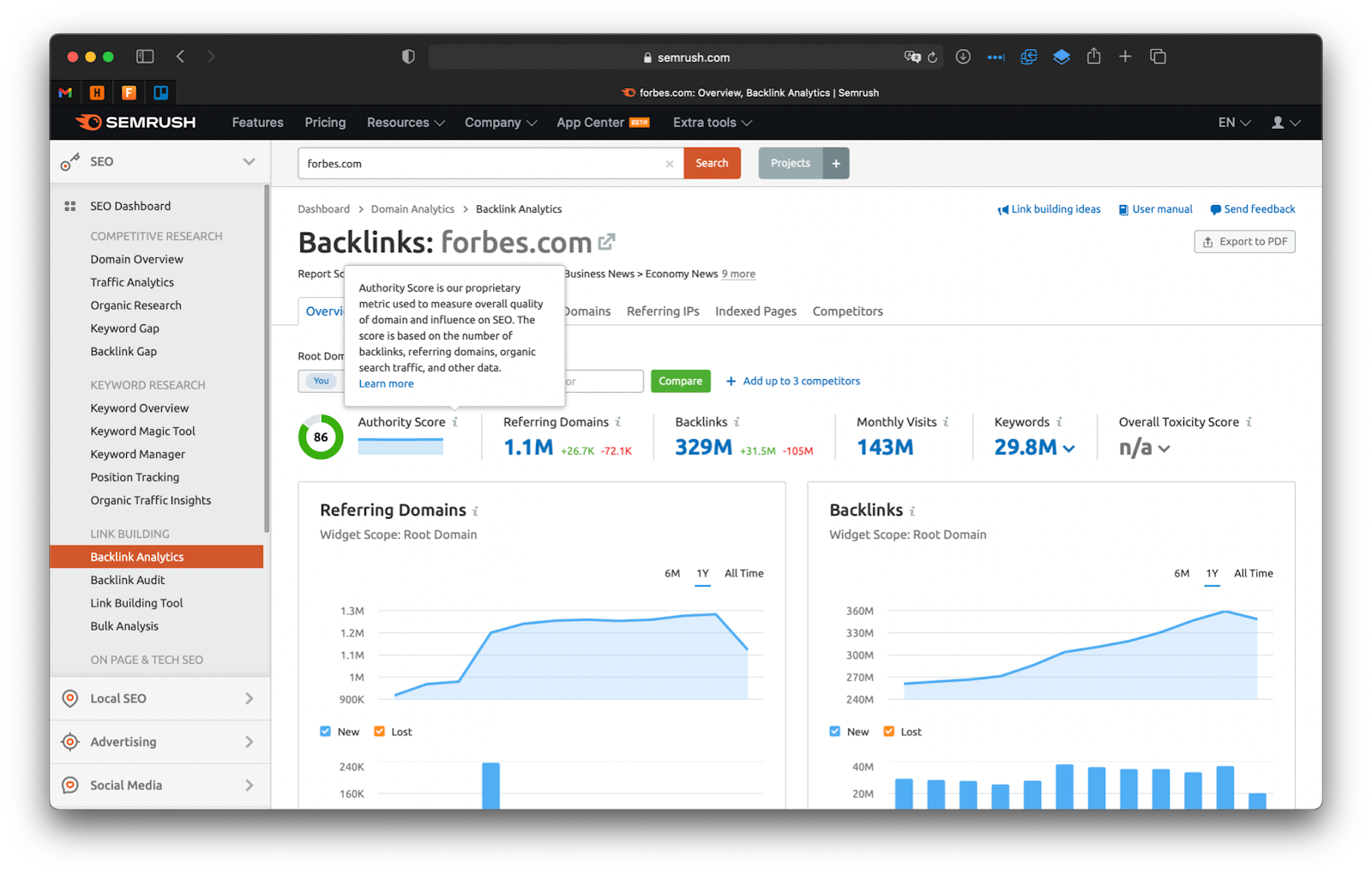The width and height of the screenshot is (1372, 875).
Task: Open a new tab with the plus icon
Action: (x=1125, y=57)
